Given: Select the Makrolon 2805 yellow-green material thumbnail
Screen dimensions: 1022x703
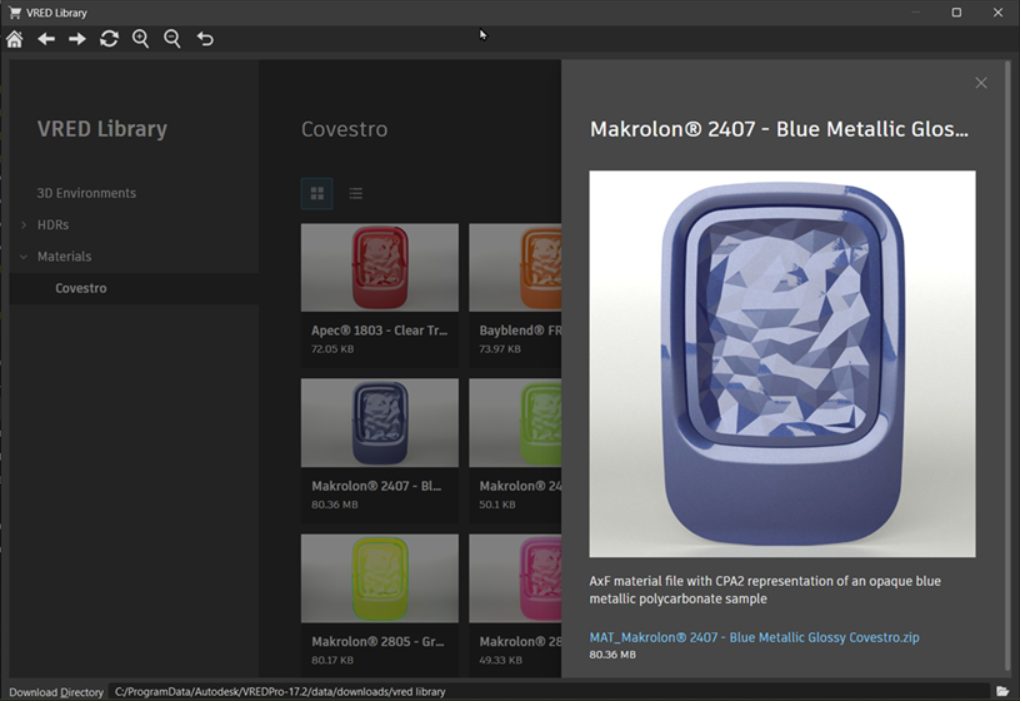Looking at the screenshot, I should 379,578.
